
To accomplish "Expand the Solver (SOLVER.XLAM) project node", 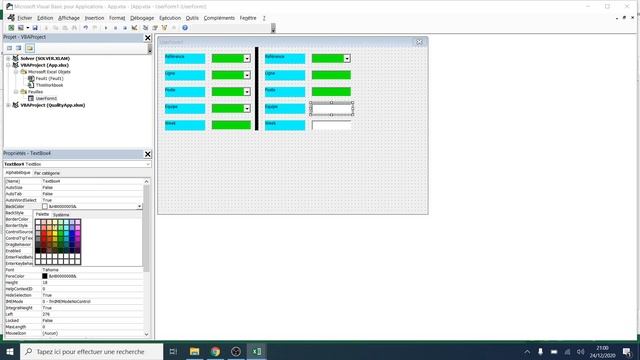I will point(8,59).
